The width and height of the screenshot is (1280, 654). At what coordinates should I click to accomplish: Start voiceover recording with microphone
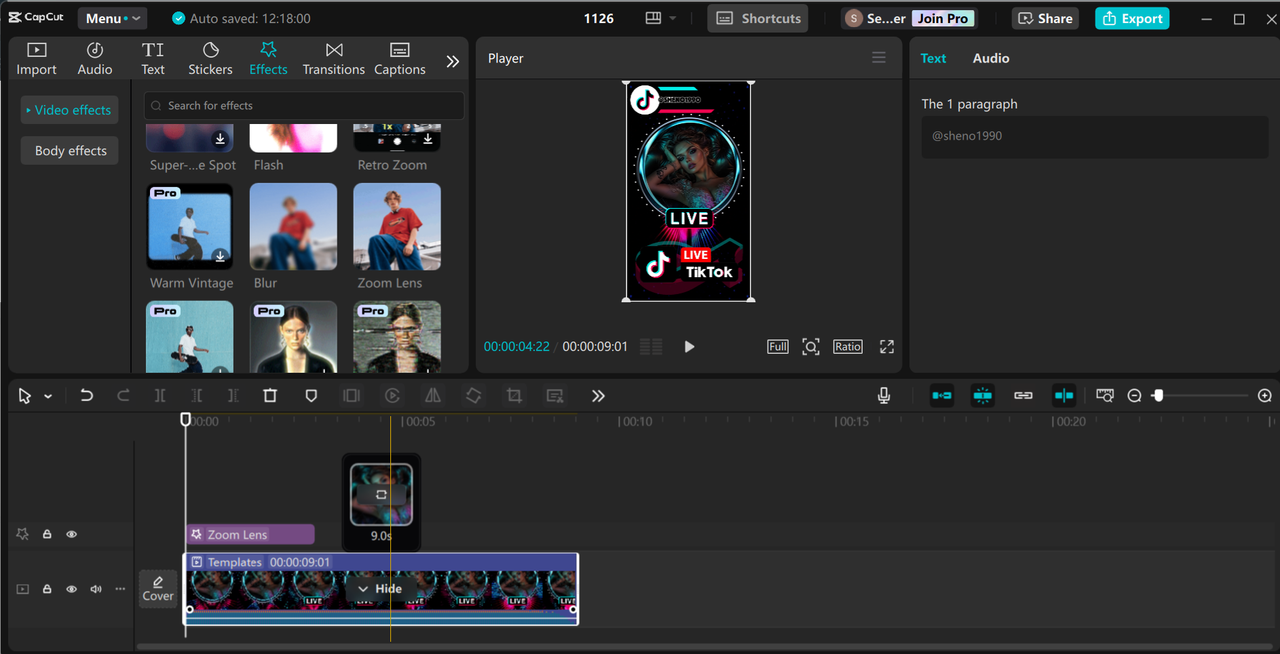point(884,396)
